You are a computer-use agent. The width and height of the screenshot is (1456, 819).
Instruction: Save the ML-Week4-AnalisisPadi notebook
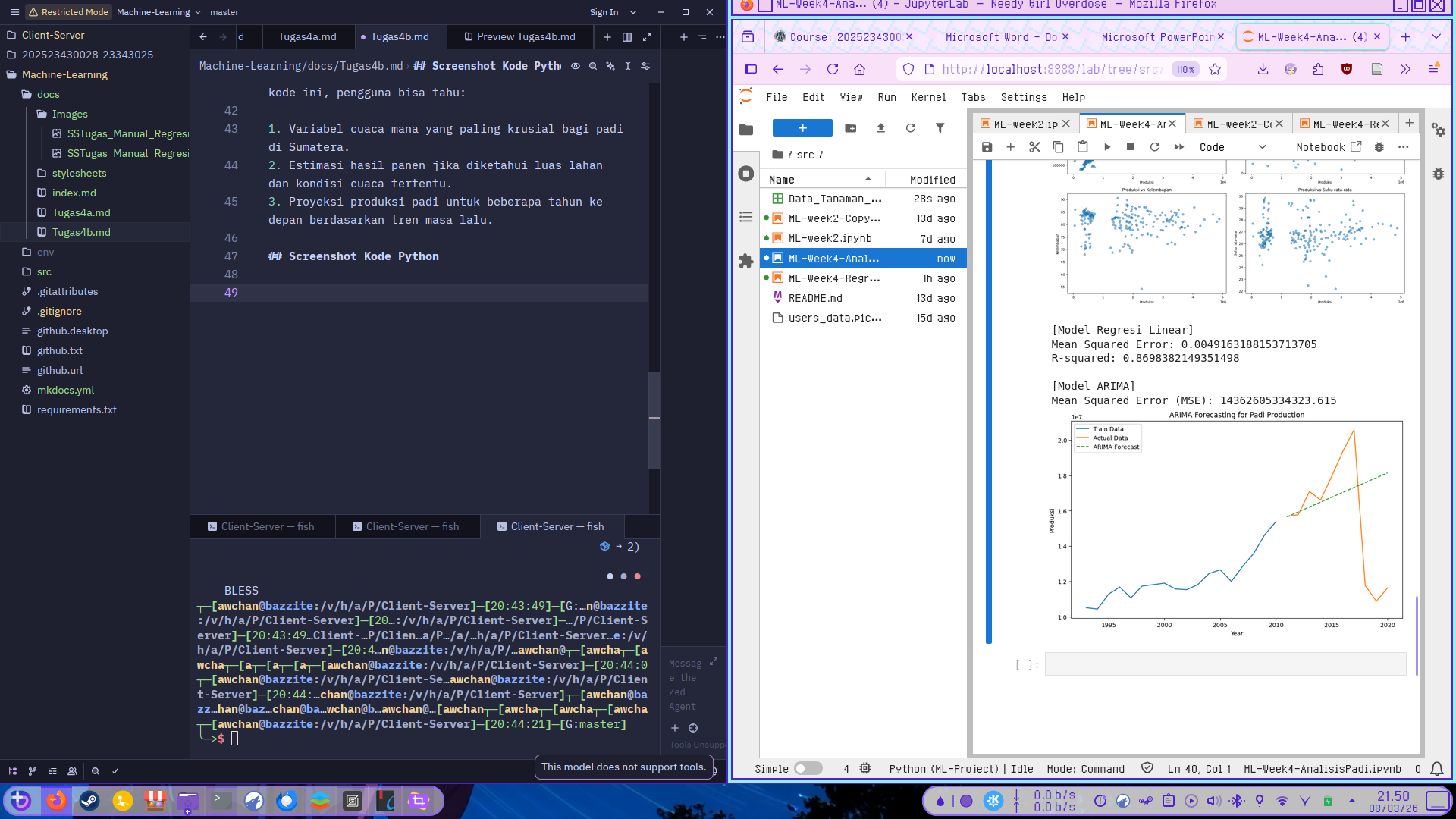pos(987,147)
